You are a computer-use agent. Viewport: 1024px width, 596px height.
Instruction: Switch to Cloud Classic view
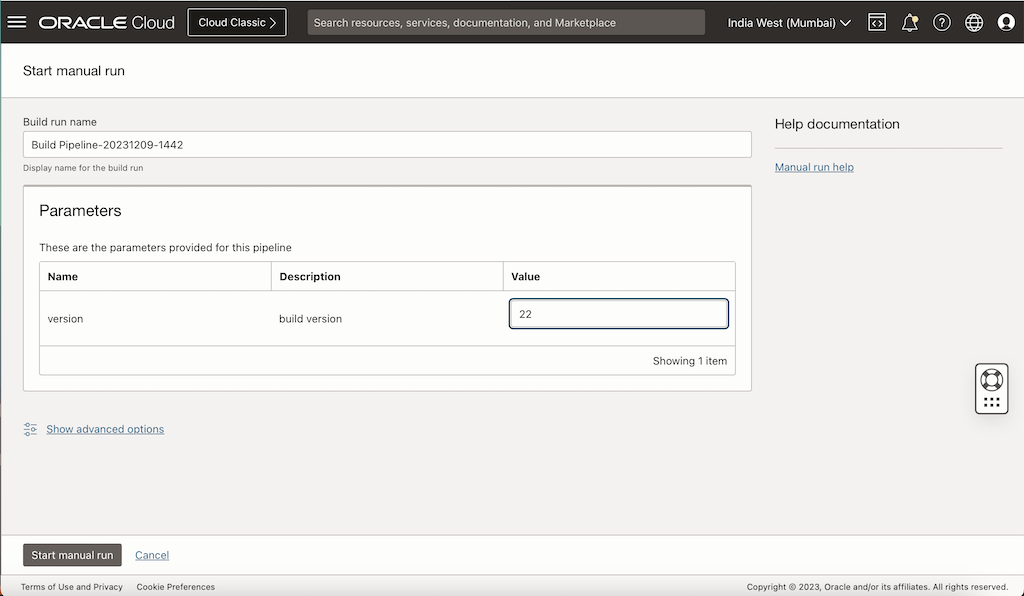pyautogui.click(x=237, y=22)
